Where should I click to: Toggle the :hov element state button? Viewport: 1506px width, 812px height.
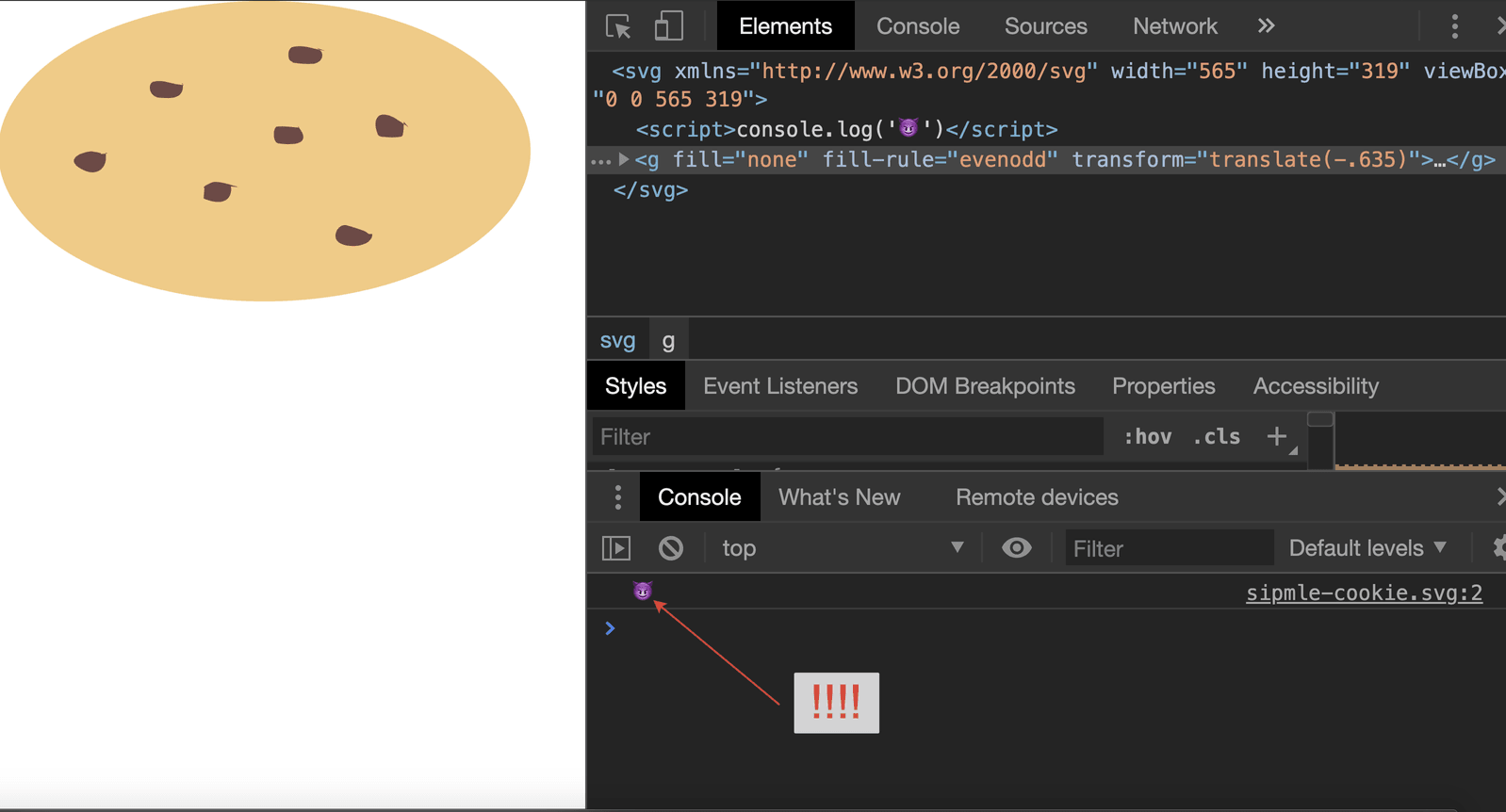pyautogui.click(x=1147, y=437)
